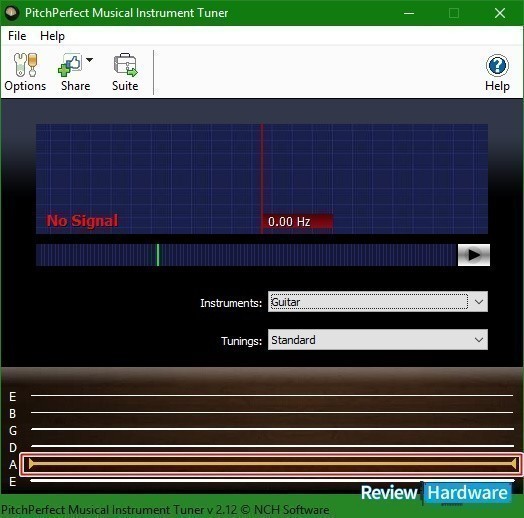Minimize the PitchPerfect window
Screen dimensions: 524x518
[x=409, y=13]
